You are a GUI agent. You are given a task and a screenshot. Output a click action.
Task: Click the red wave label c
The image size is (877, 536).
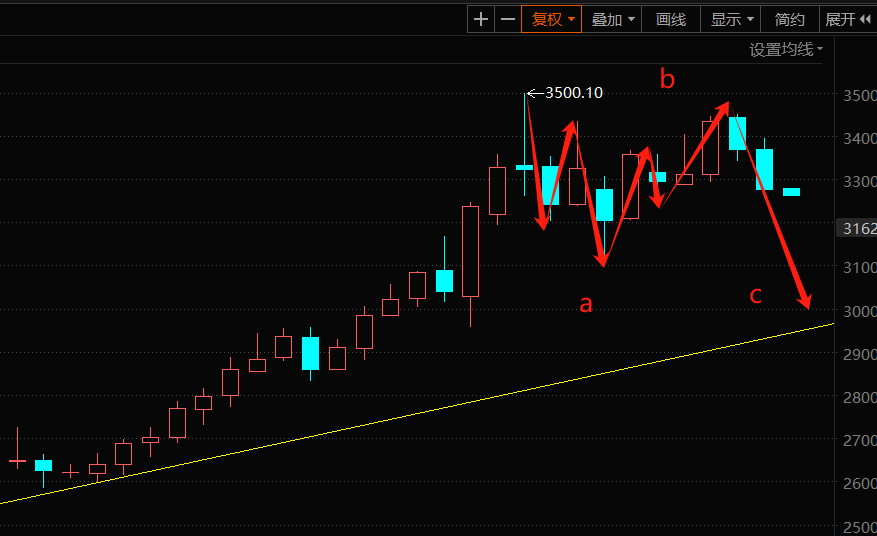(x=755, y=295)
